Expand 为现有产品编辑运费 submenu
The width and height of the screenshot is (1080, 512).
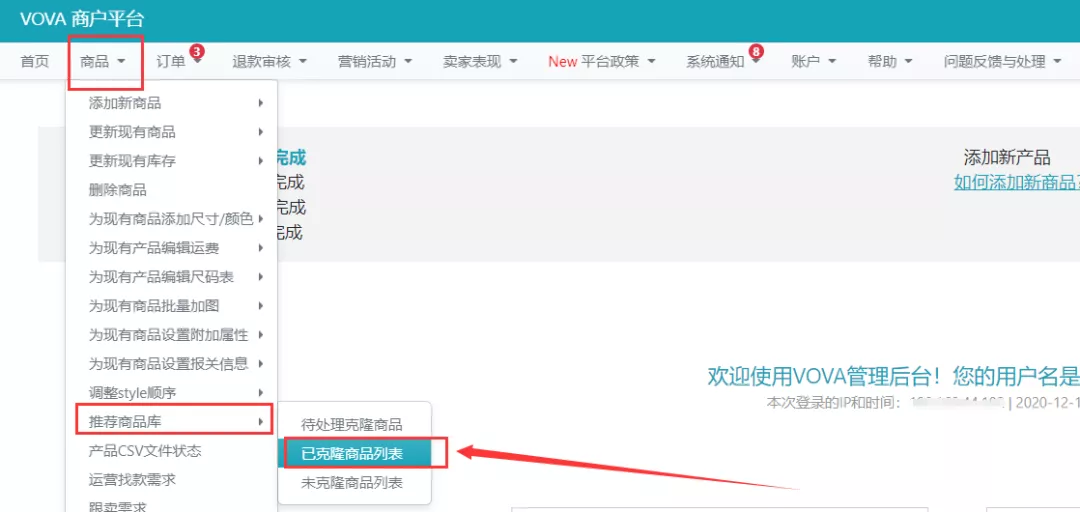click(x=172, y=247)
